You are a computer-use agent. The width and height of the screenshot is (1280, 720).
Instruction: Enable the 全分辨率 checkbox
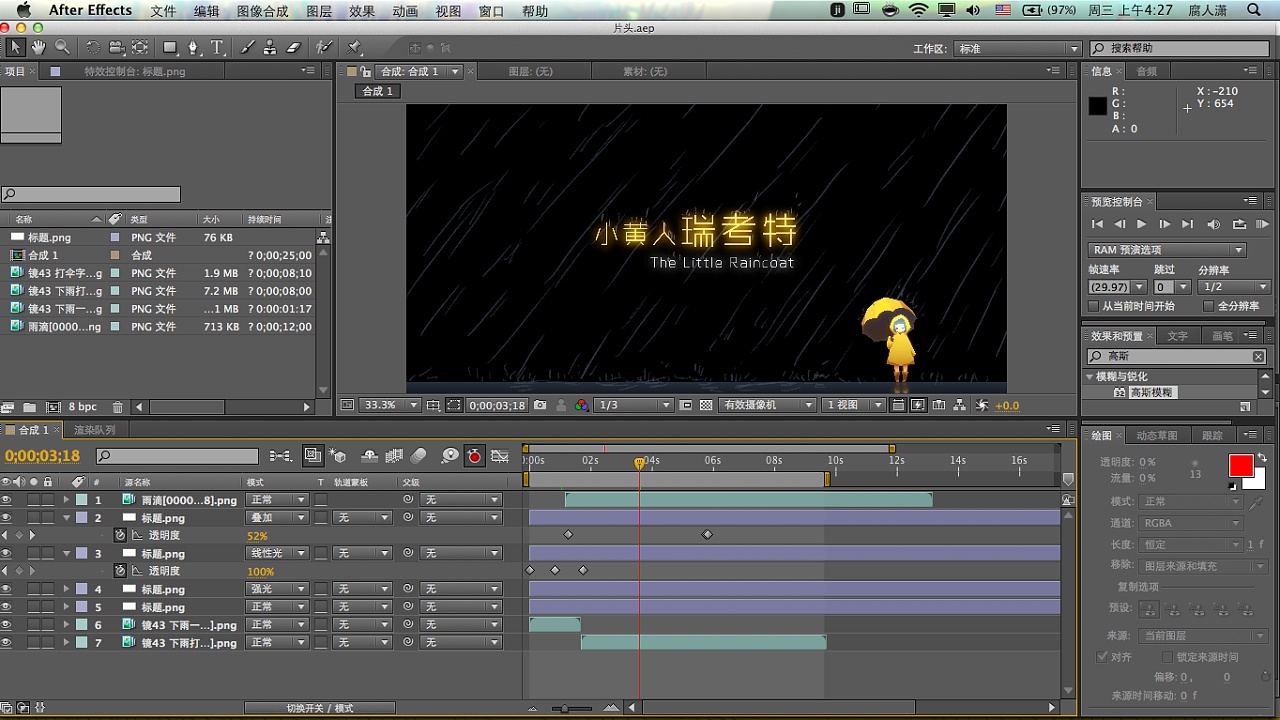coord(1208,306)
